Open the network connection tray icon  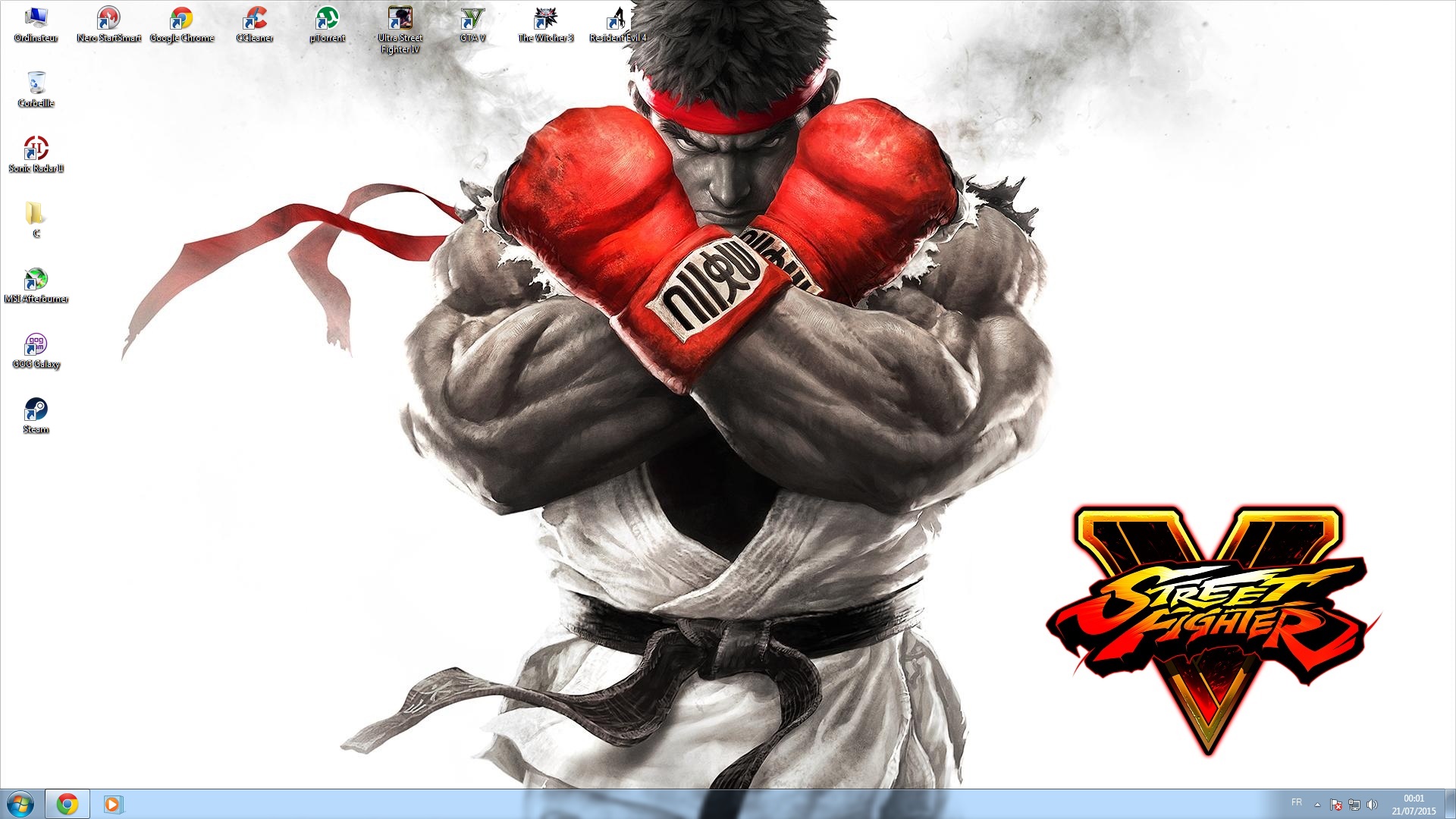[1354, 805]
